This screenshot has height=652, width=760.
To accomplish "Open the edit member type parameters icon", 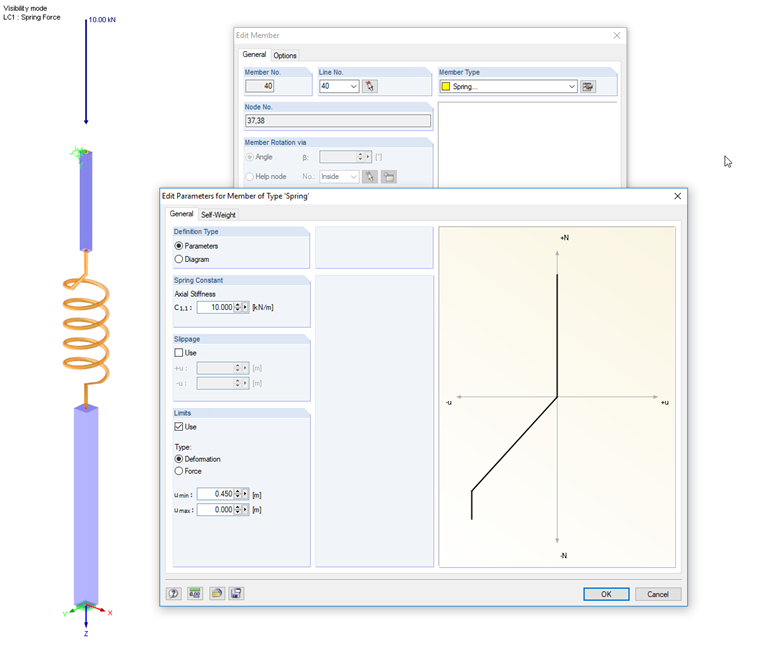I will click(x=588, y=87).
